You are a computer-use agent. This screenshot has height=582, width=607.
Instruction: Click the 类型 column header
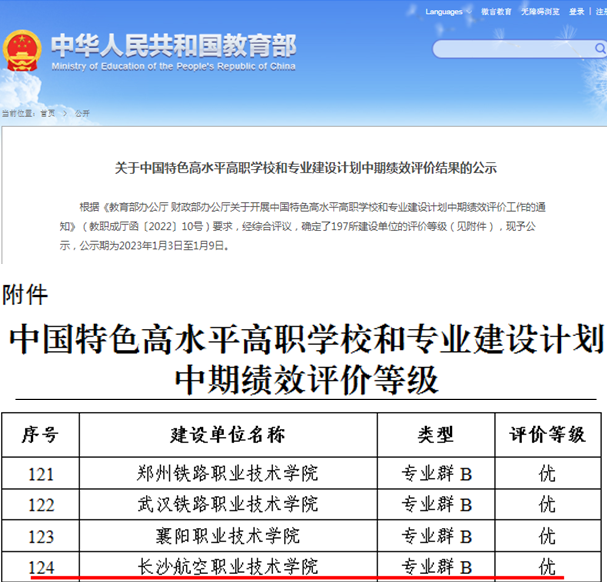[x=436, y=435]
